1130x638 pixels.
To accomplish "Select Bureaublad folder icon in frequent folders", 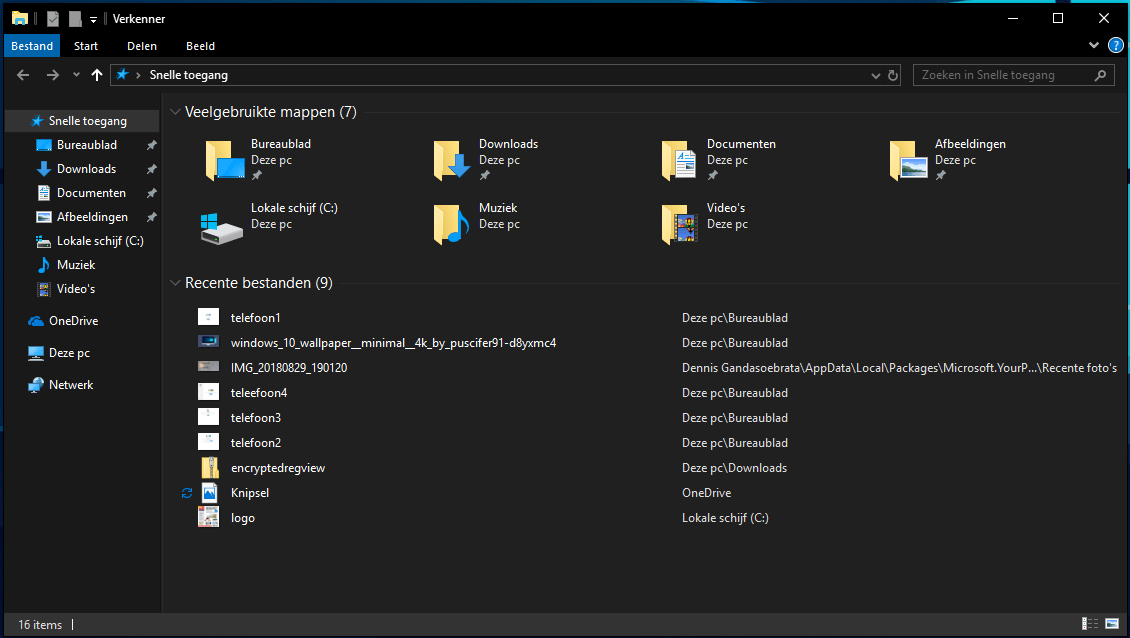I will click(x=225, y=160).
